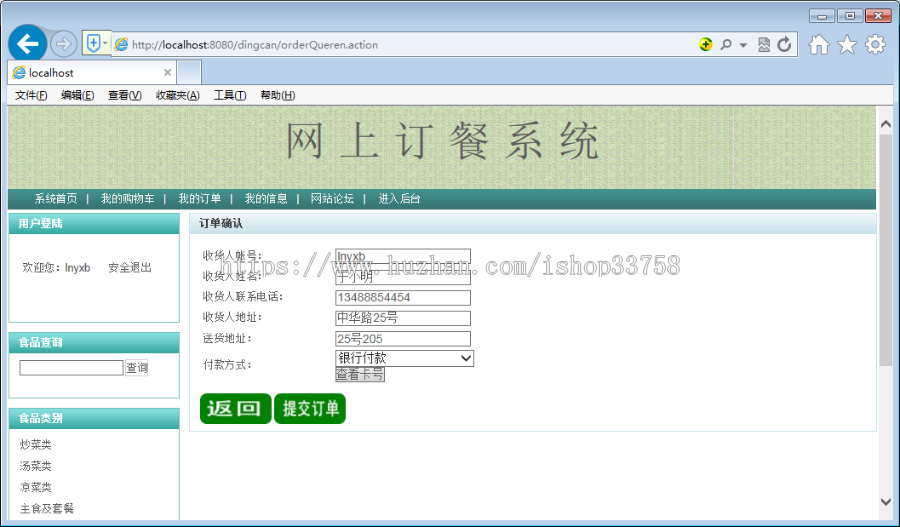Expand the address bar dropdown arrow

[743, 45]
